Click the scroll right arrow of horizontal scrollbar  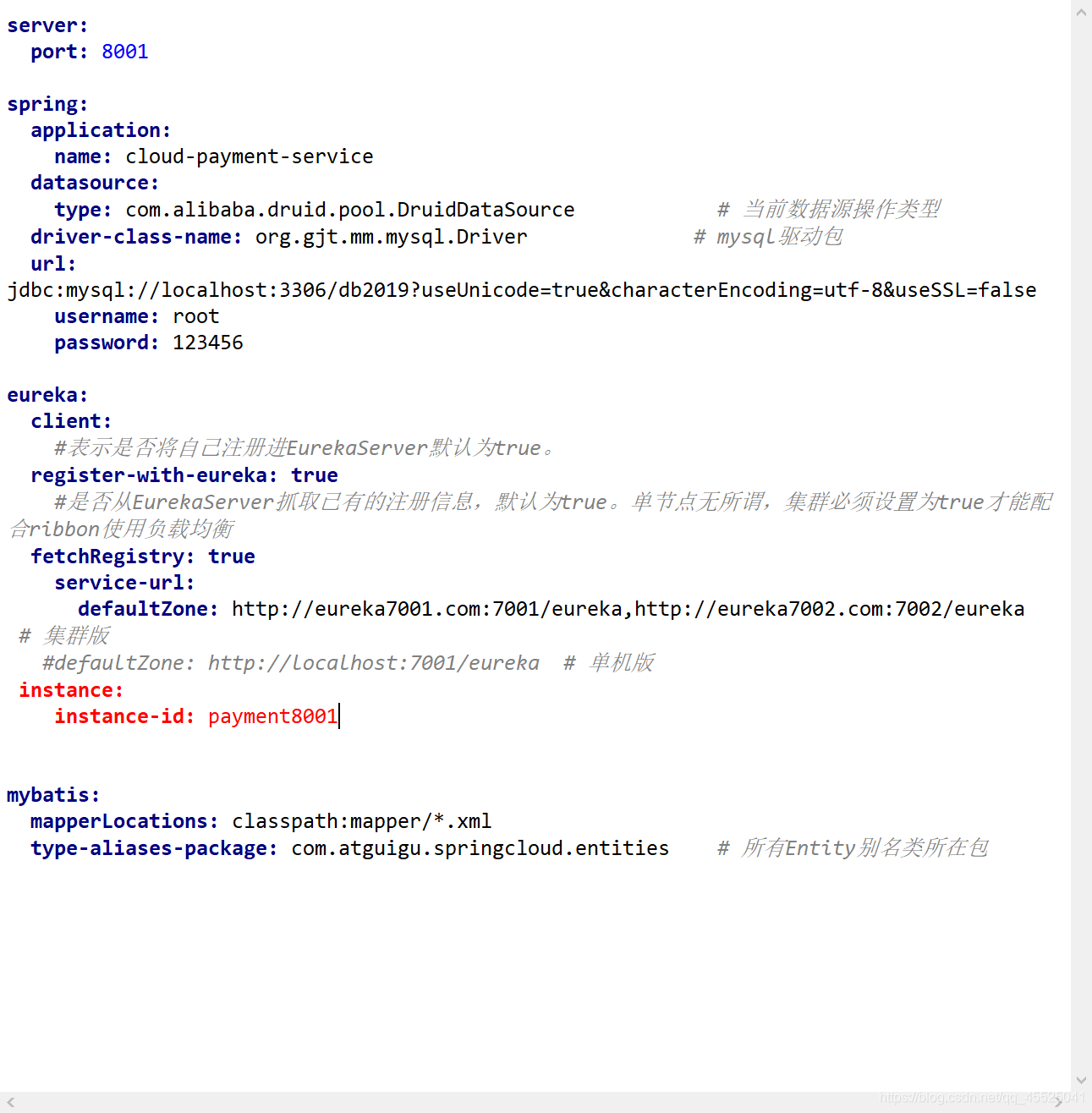1059,1102
